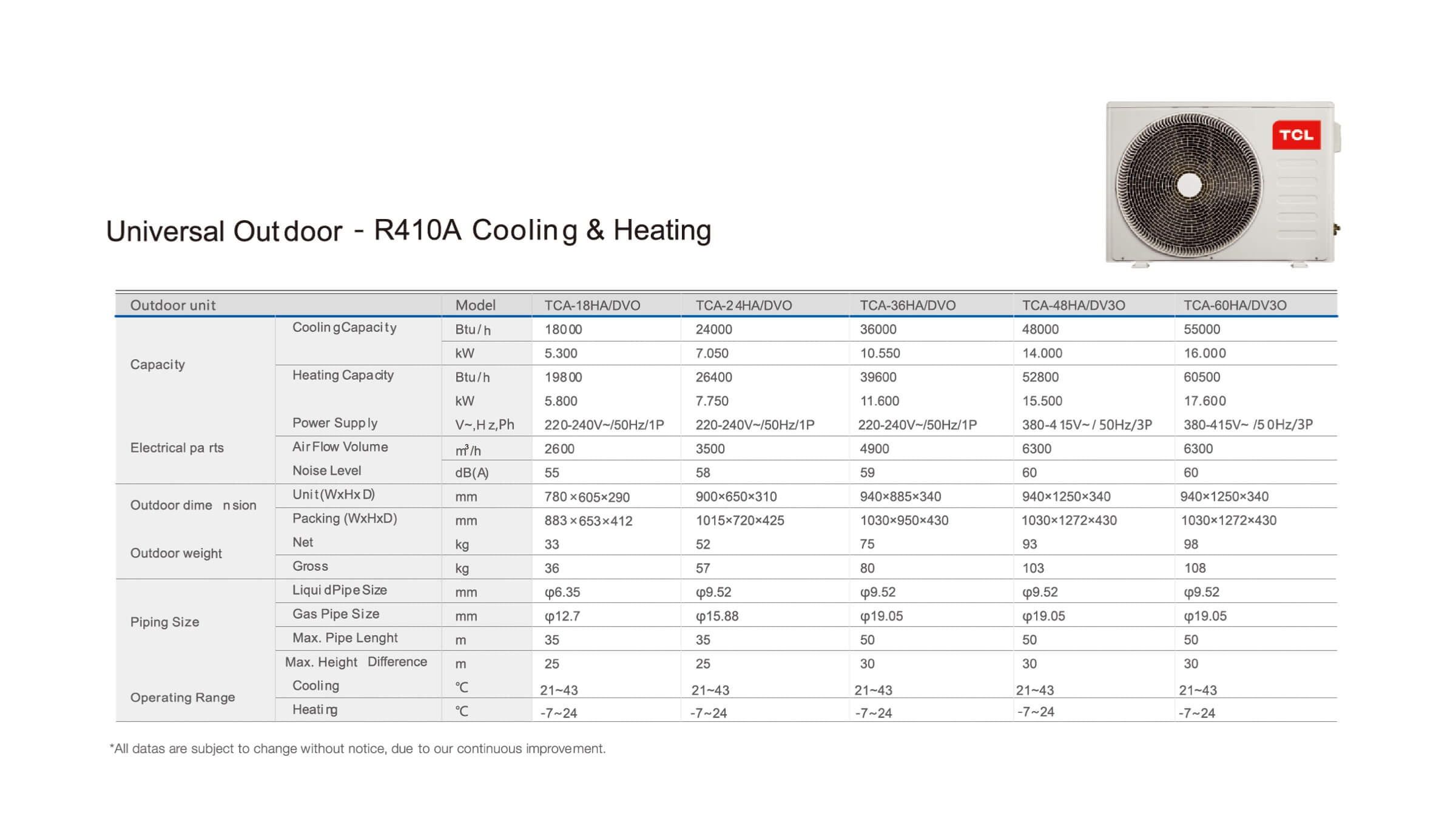Click the Power Supply row label
The height and width of the screenshot is (819, 1456).
335,423
